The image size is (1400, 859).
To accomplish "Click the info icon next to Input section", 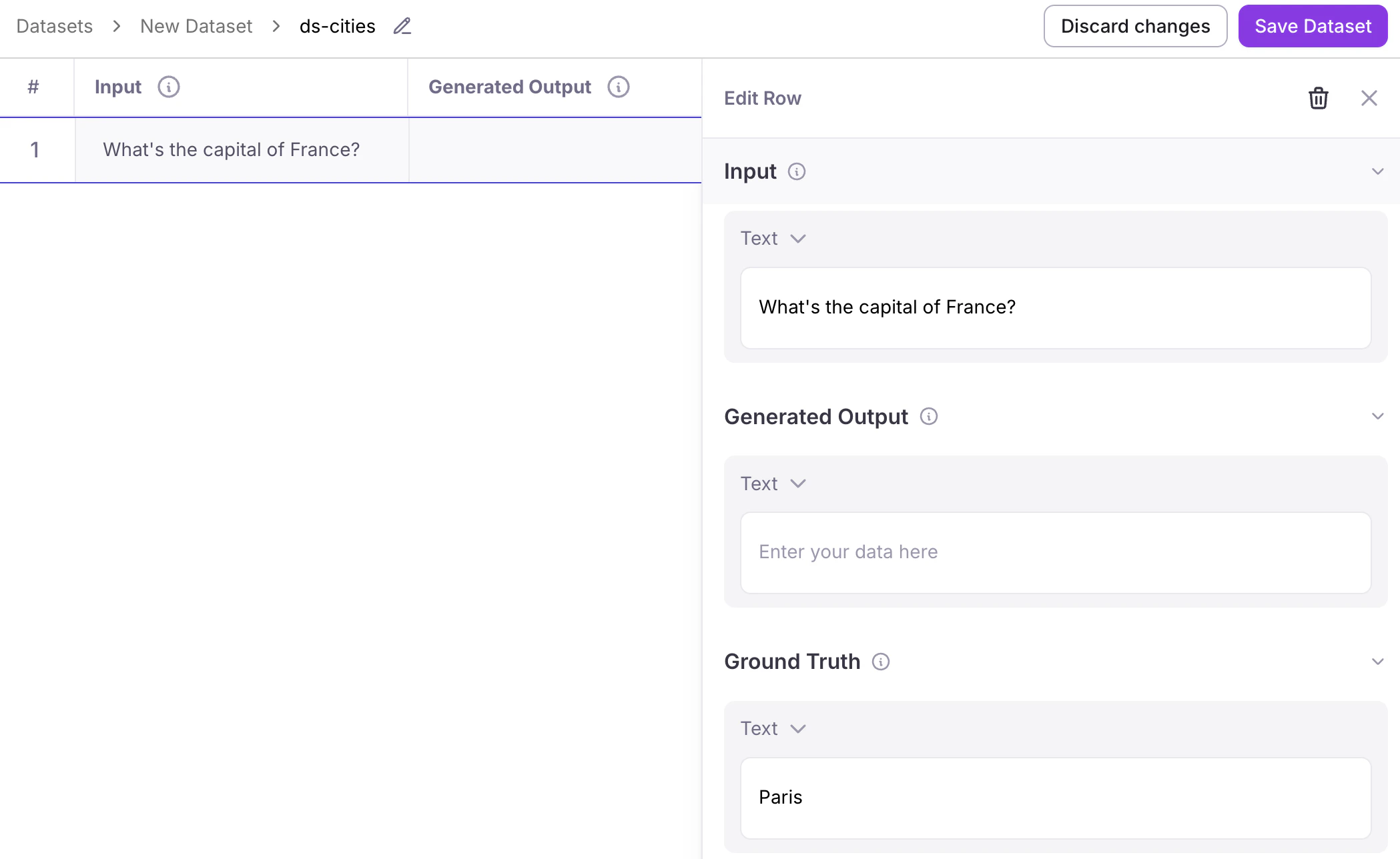I will (x=797, y=171).
